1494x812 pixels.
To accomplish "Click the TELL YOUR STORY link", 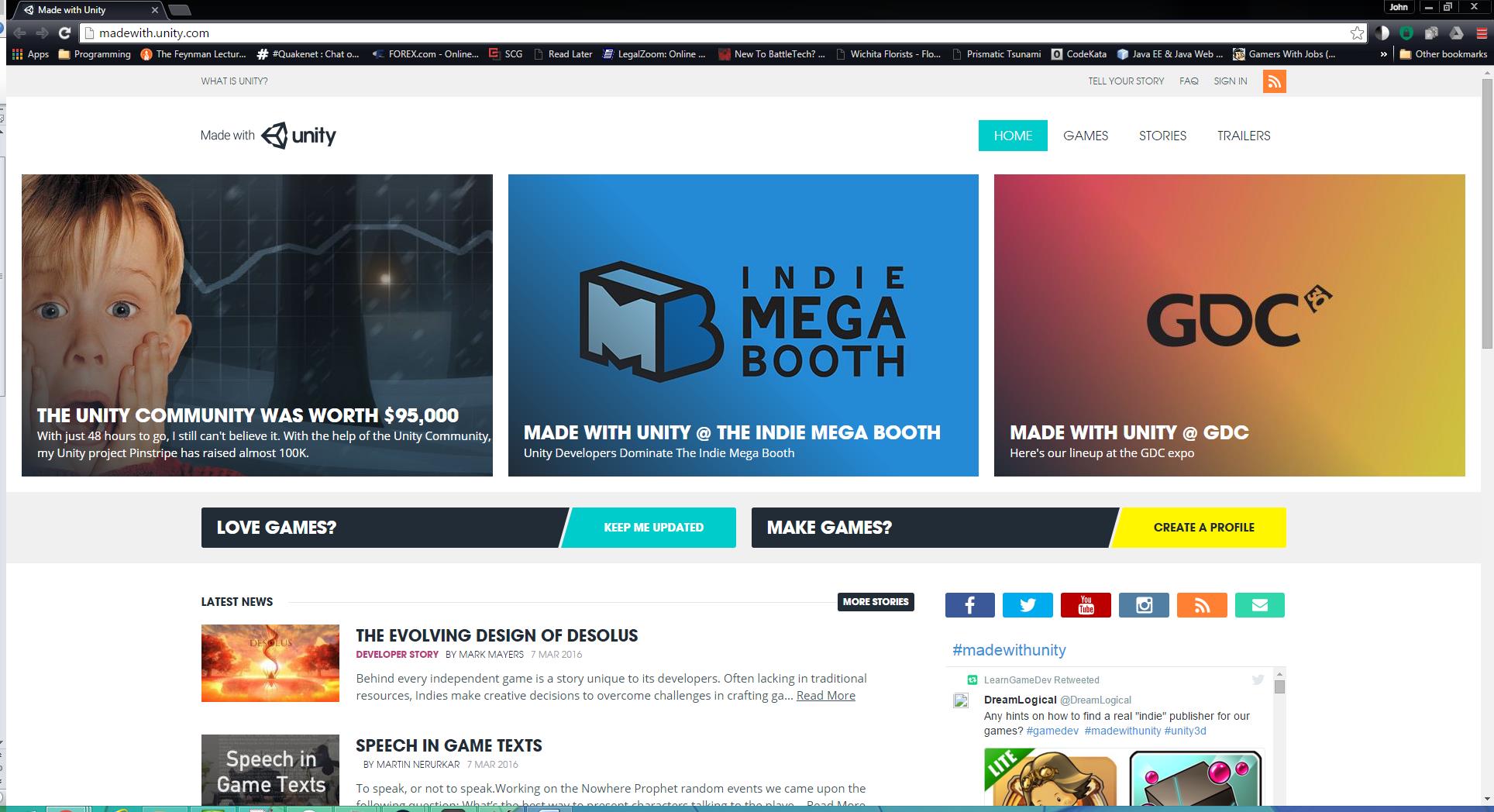I will (1126, 81).
